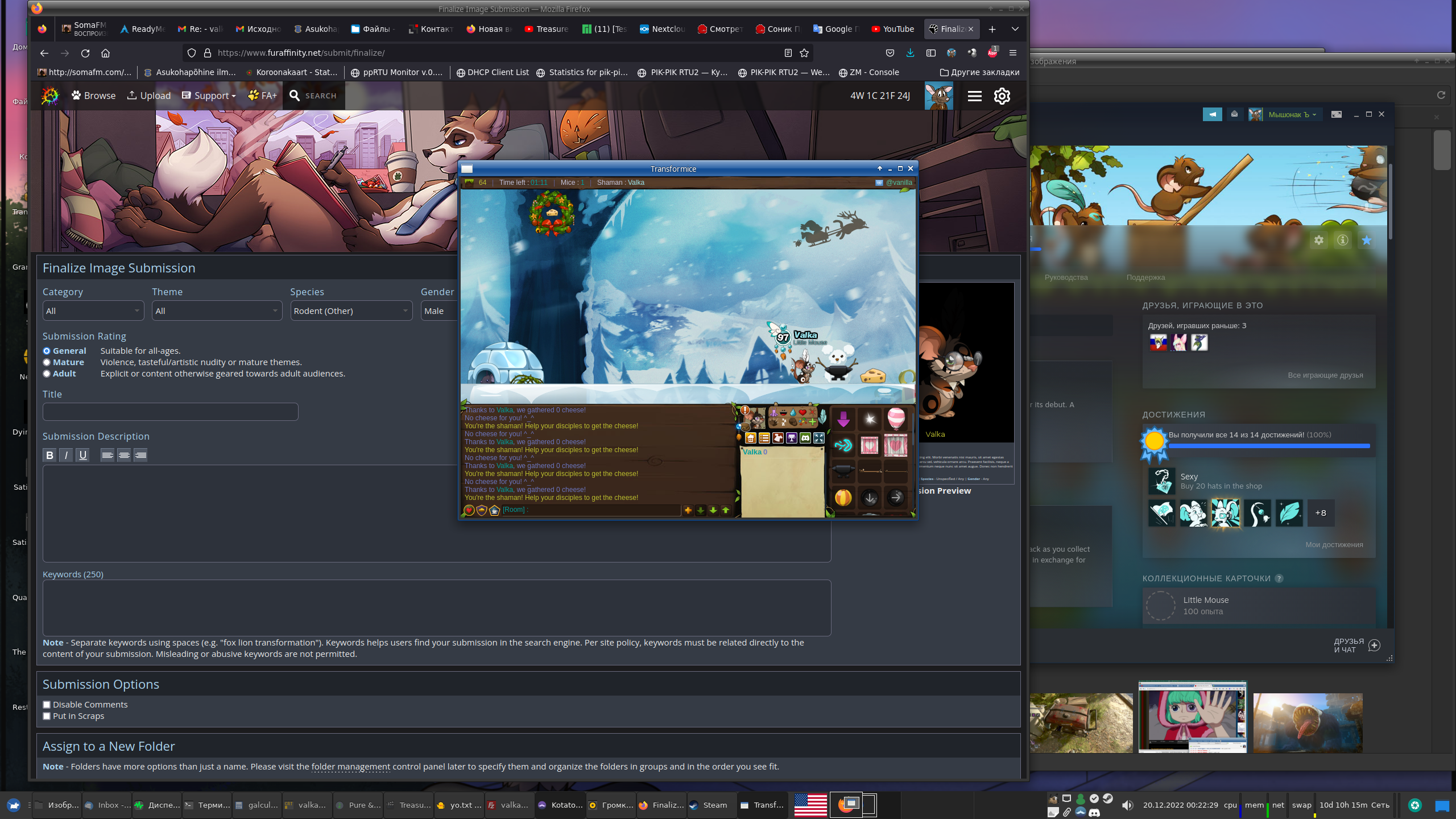Select the white spark shaman item
The height and width of the screenshot is (819, 1456).
pos(870,419)
